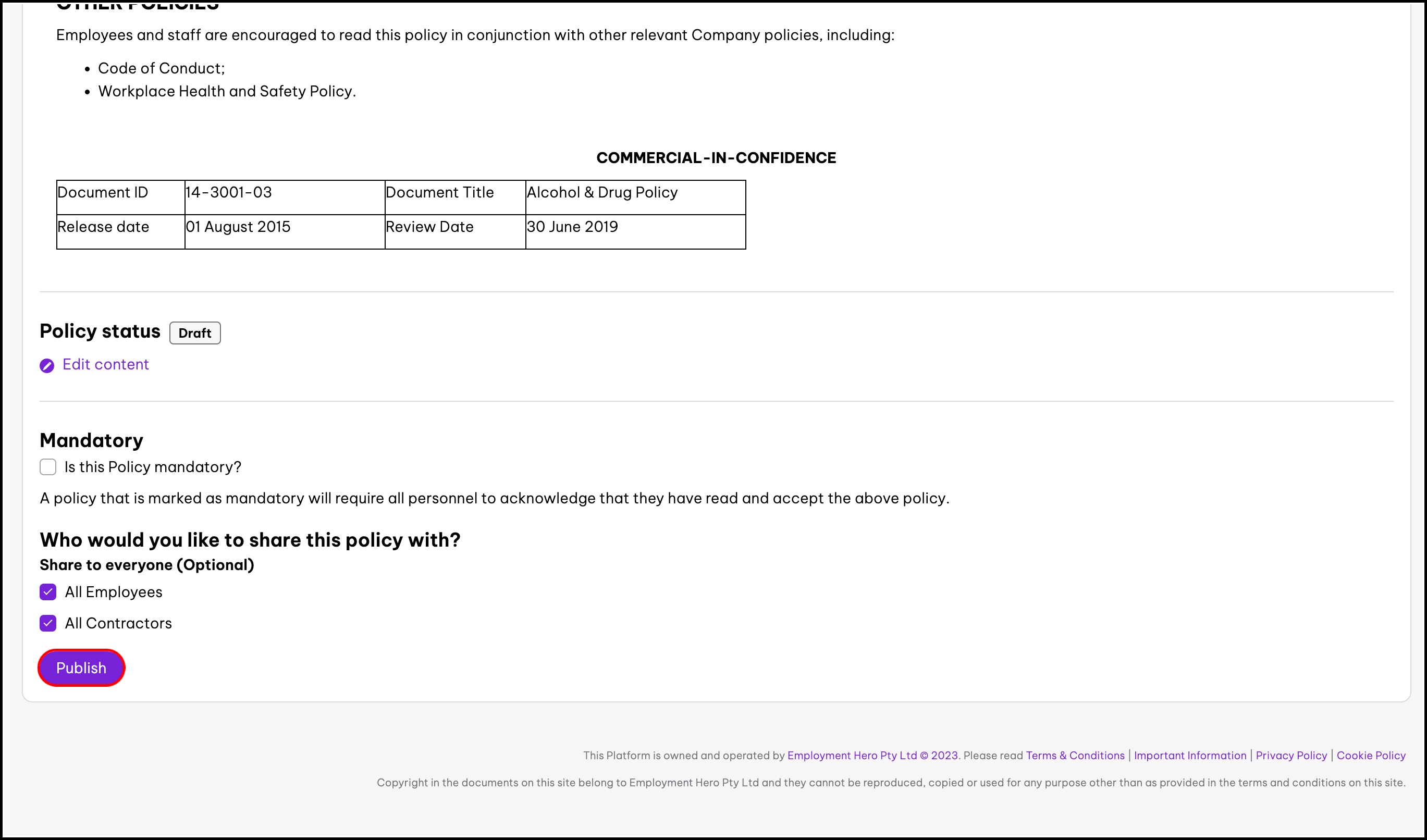Open the Terms & Conditions link

(1075, 756)
